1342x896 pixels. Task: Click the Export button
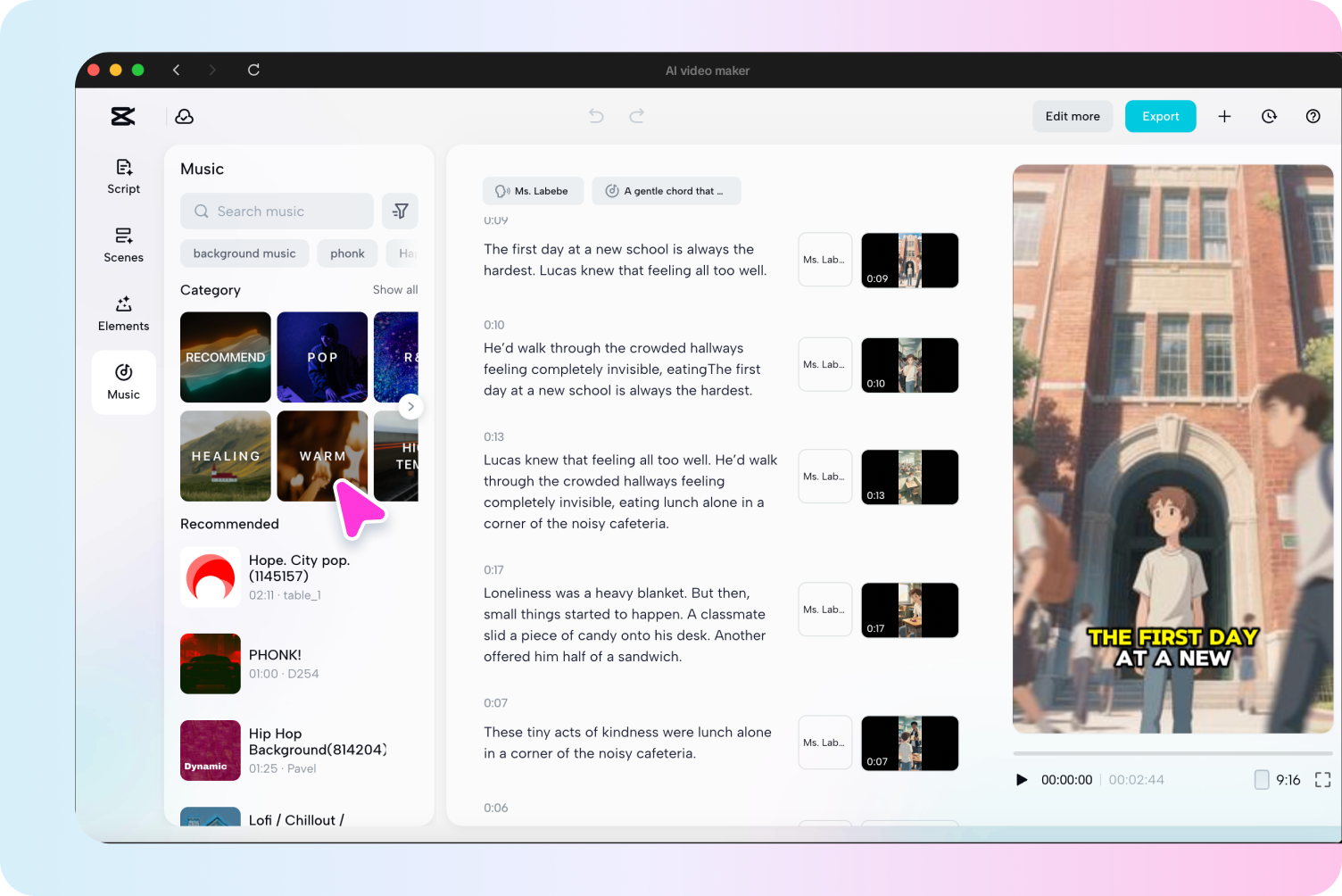(1160, 116)
